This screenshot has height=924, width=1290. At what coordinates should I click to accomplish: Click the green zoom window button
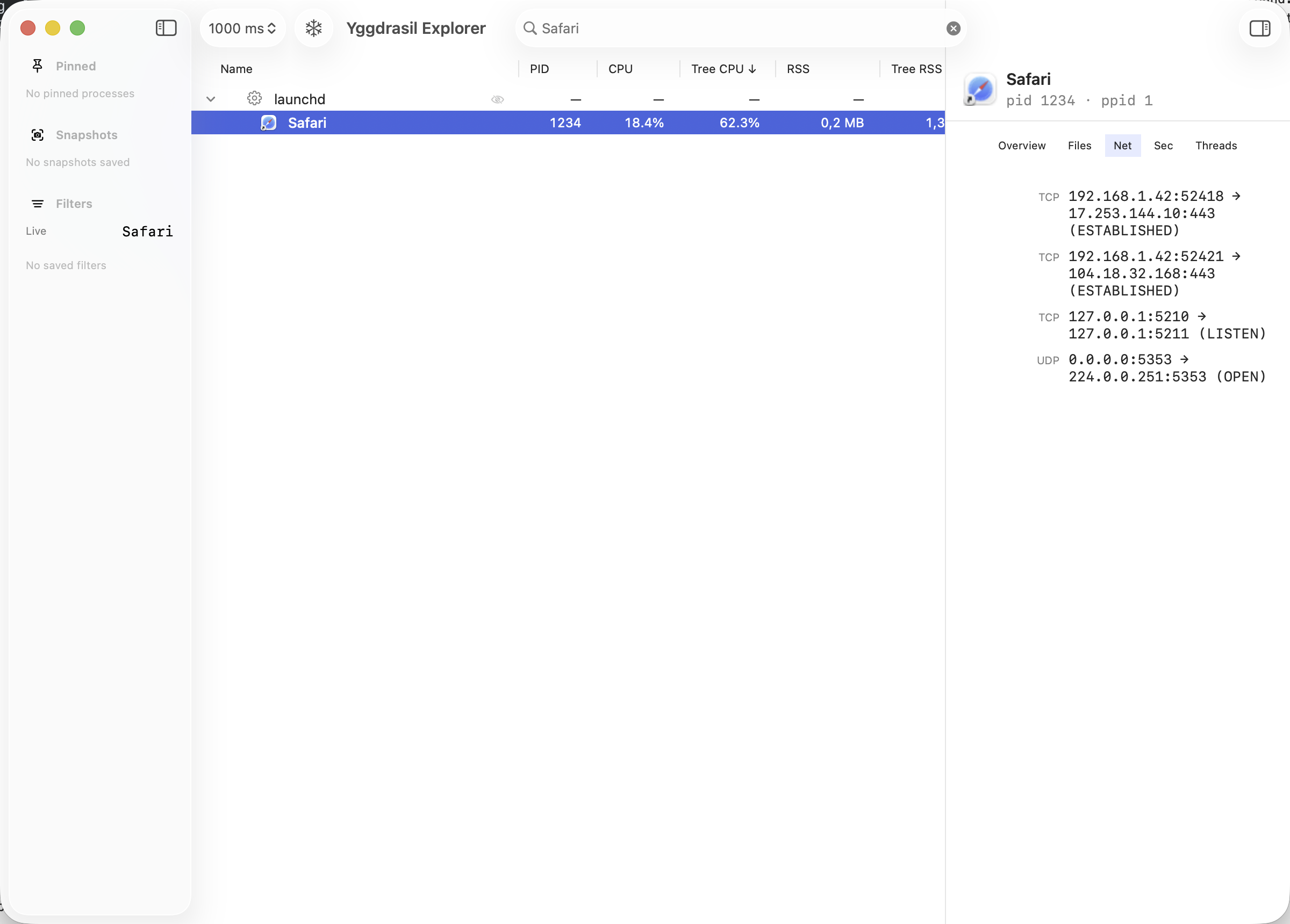(x=77, y=28)
